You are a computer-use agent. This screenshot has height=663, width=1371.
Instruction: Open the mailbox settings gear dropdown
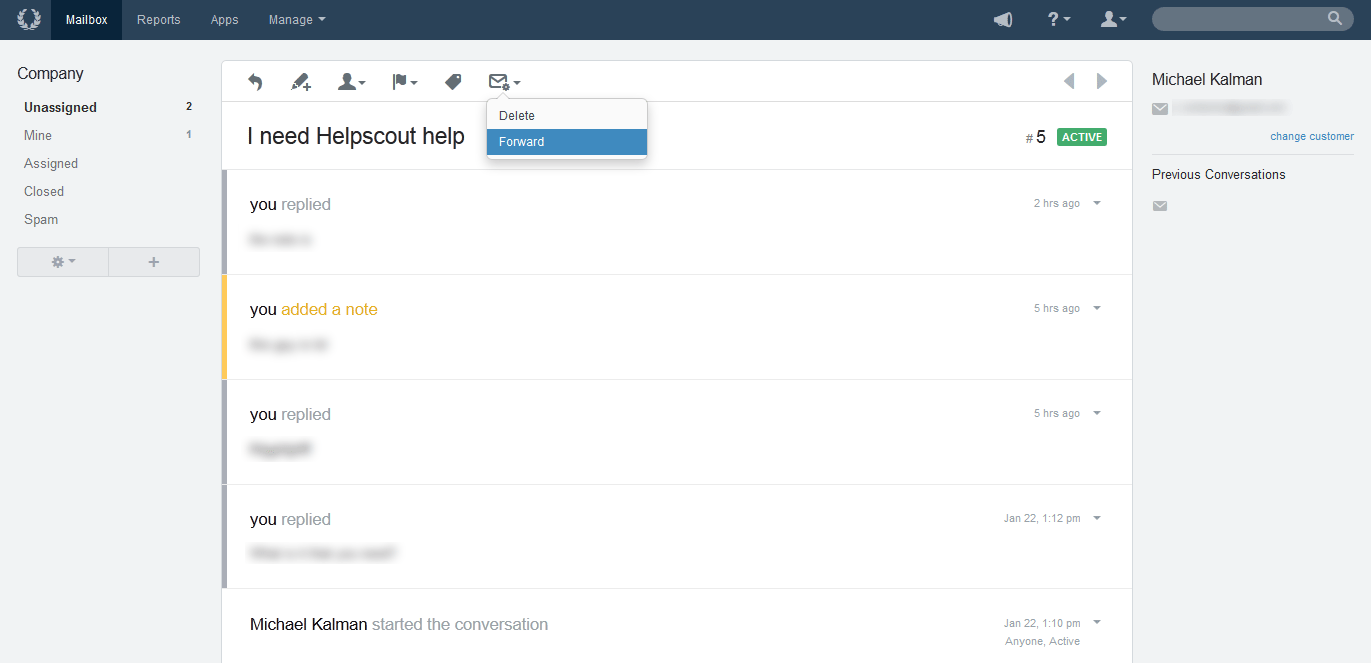click(63, 262)
